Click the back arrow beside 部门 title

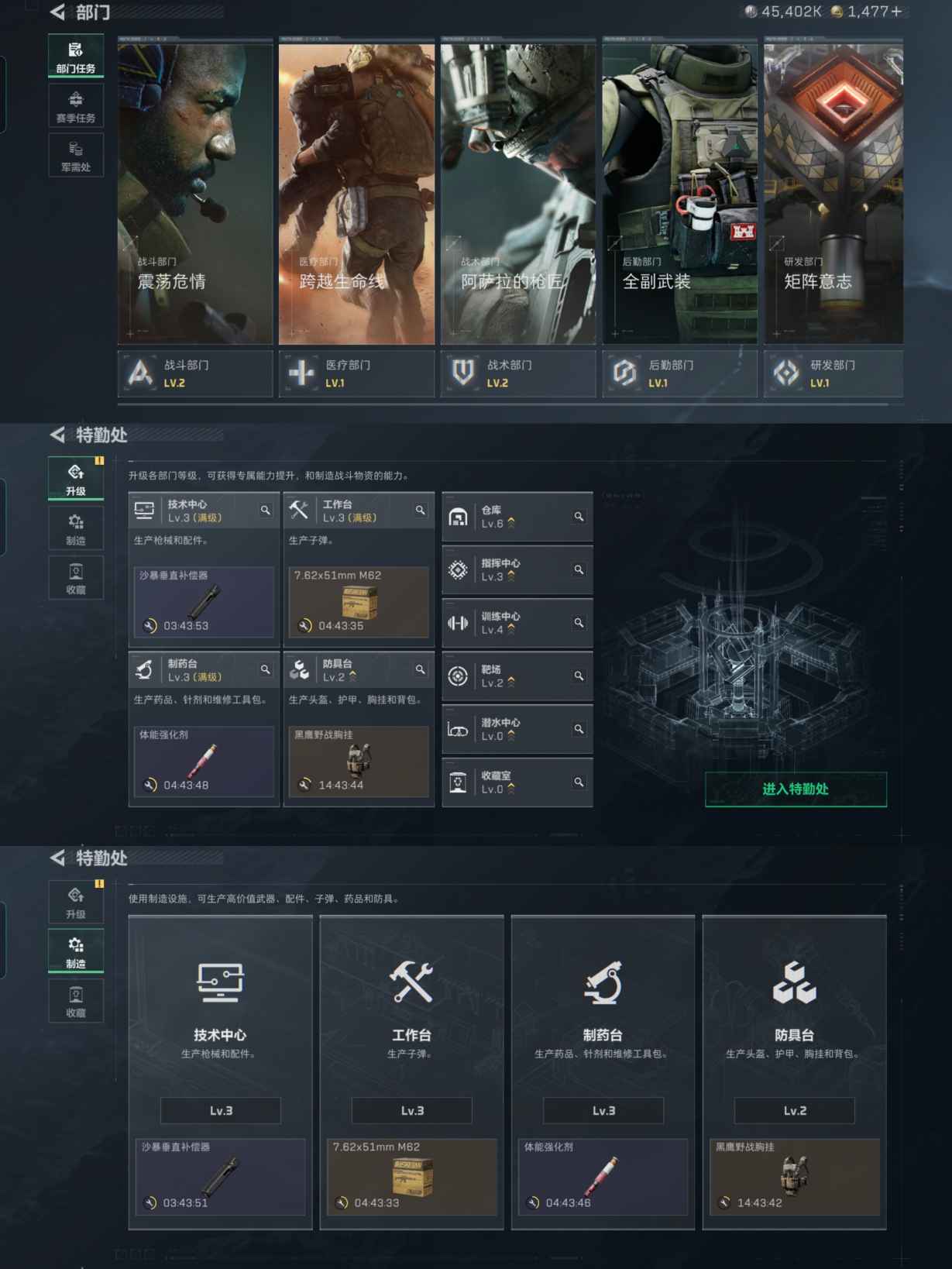(x=58, y=12)
